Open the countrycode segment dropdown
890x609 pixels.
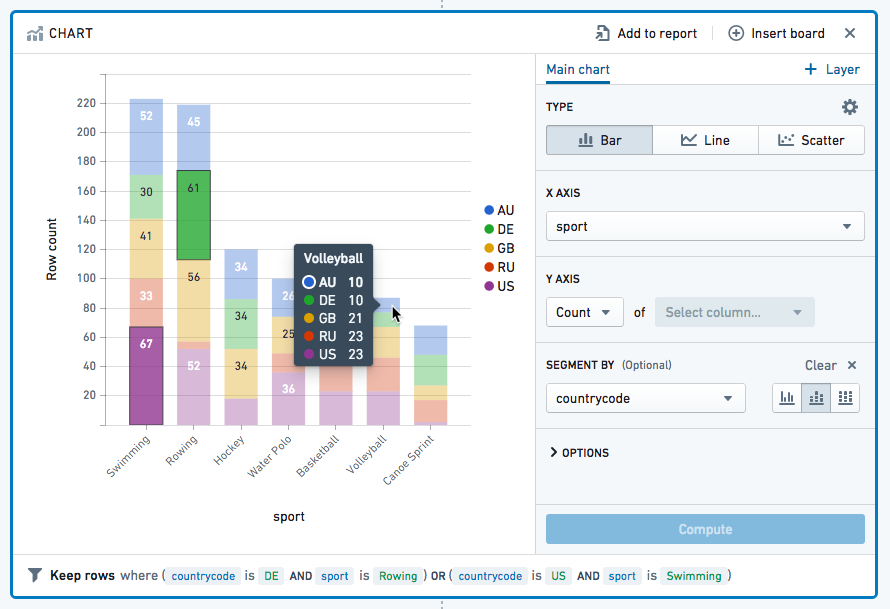[645, 398]
